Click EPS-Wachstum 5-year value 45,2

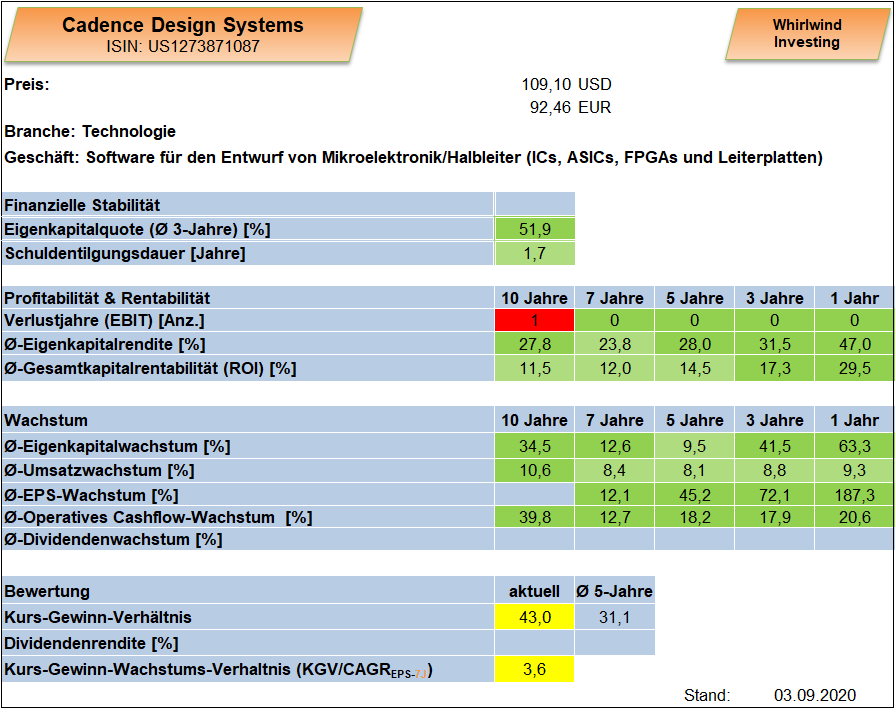tap(695, 494)
